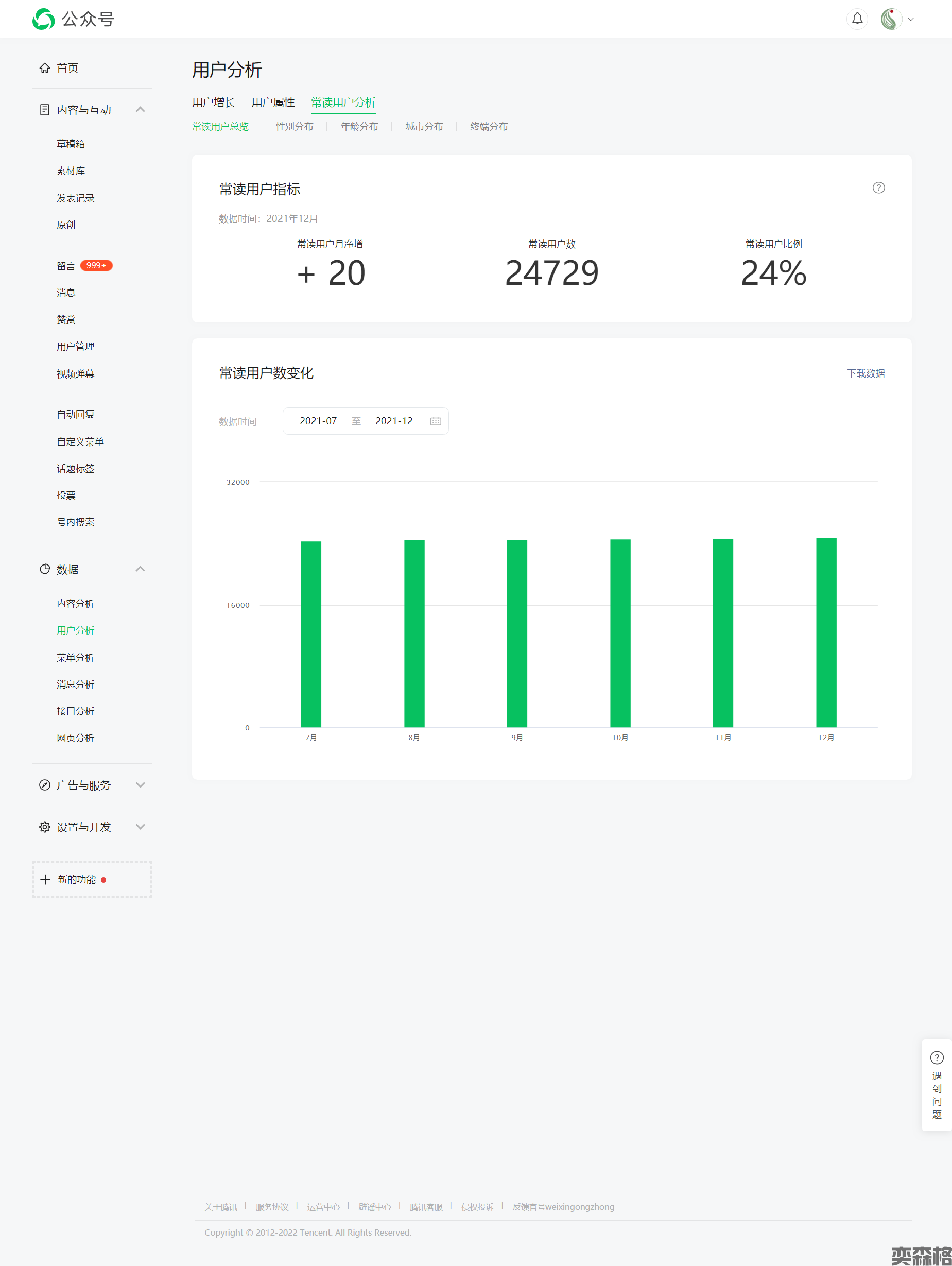Switch to the 用户属性 tab
Image resolution: width=952 pixels, height=1266 pixels.
(x=273, y=102)
